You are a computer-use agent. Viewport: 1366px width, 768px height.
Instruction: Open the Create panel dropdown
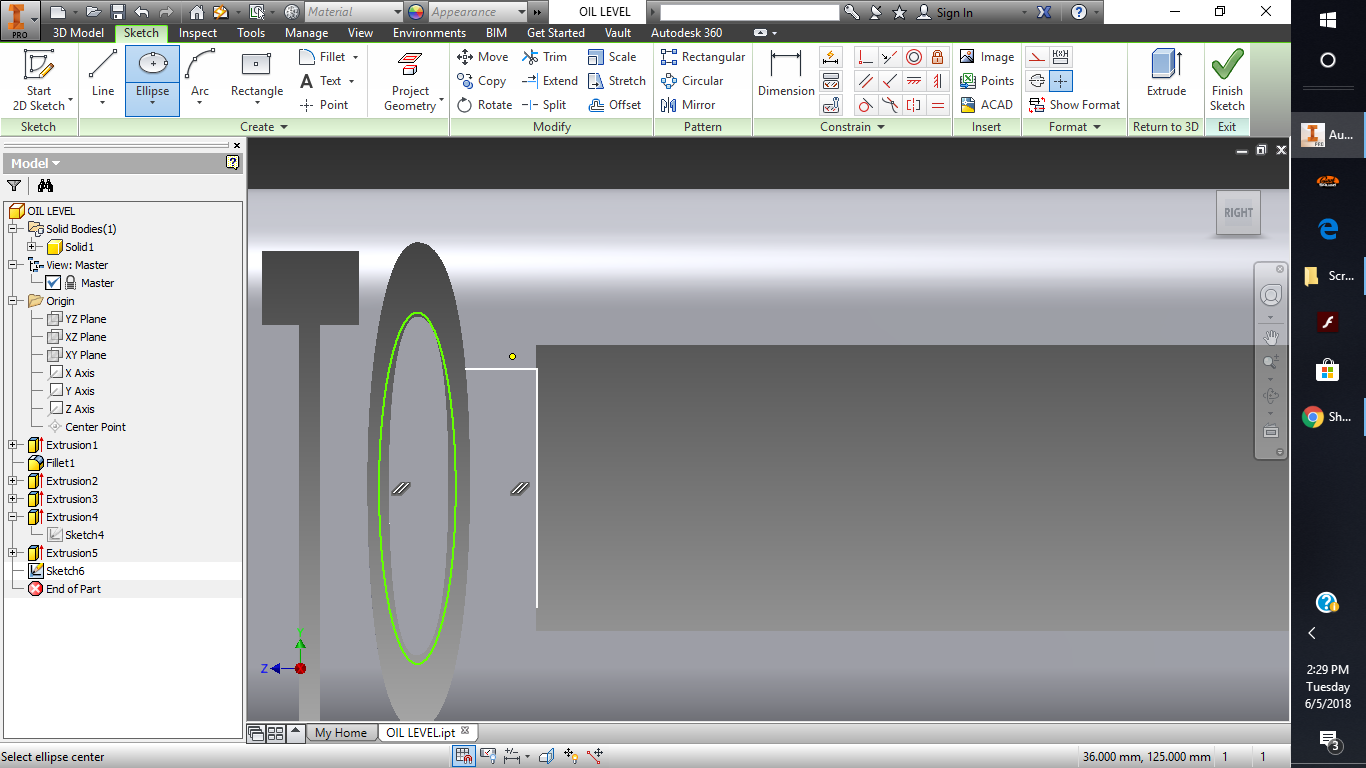[264, 127]
